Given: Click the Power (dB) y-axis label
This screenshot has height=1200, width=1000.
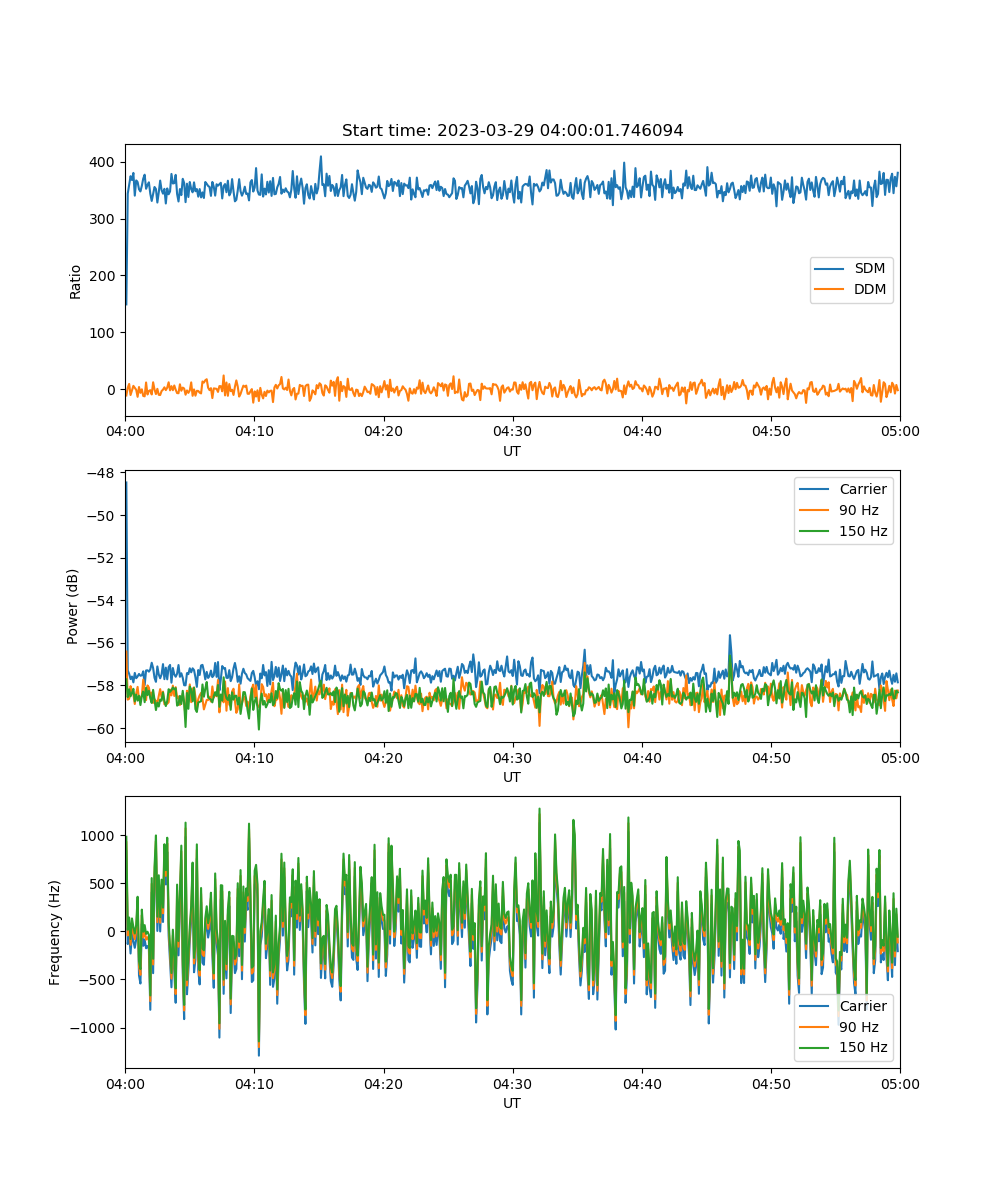Looking at the screenshot, I should pyautogui.click(x=74, y=606).
